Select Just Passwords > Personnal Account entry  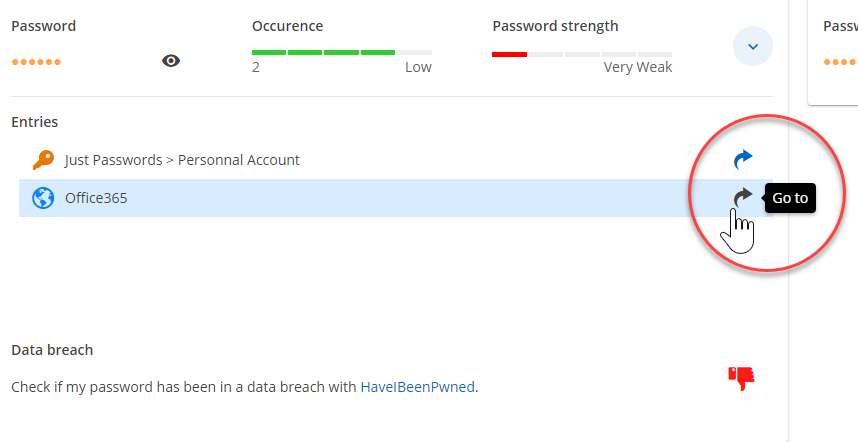182,160
